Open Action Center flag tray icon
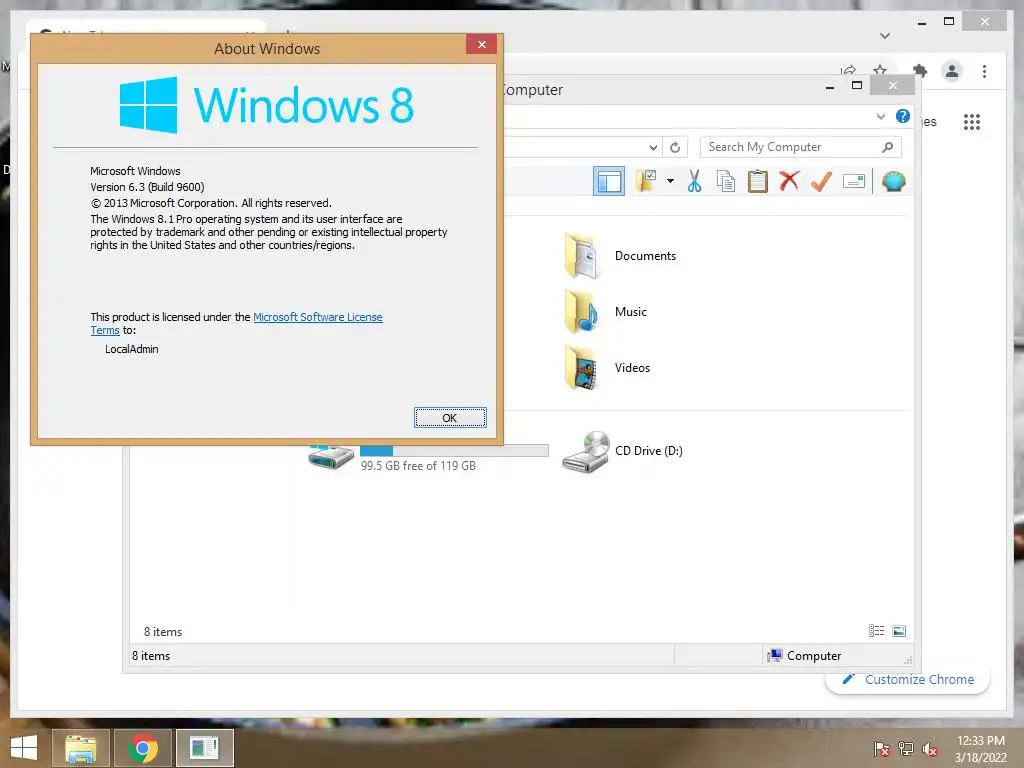1024x768 pixels. 882,749
